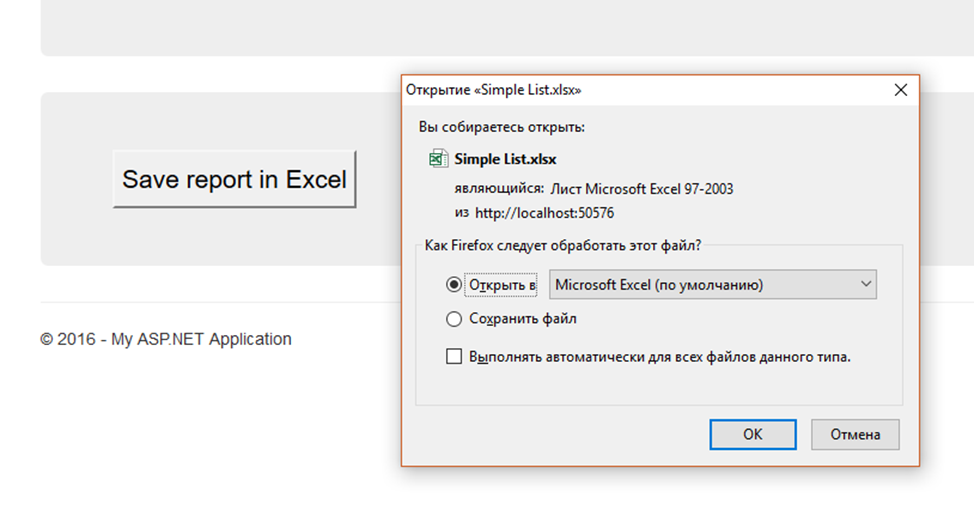
Task: Open the Microsoft Excel (по умолчанию) combo box
Action: [712, 284]
